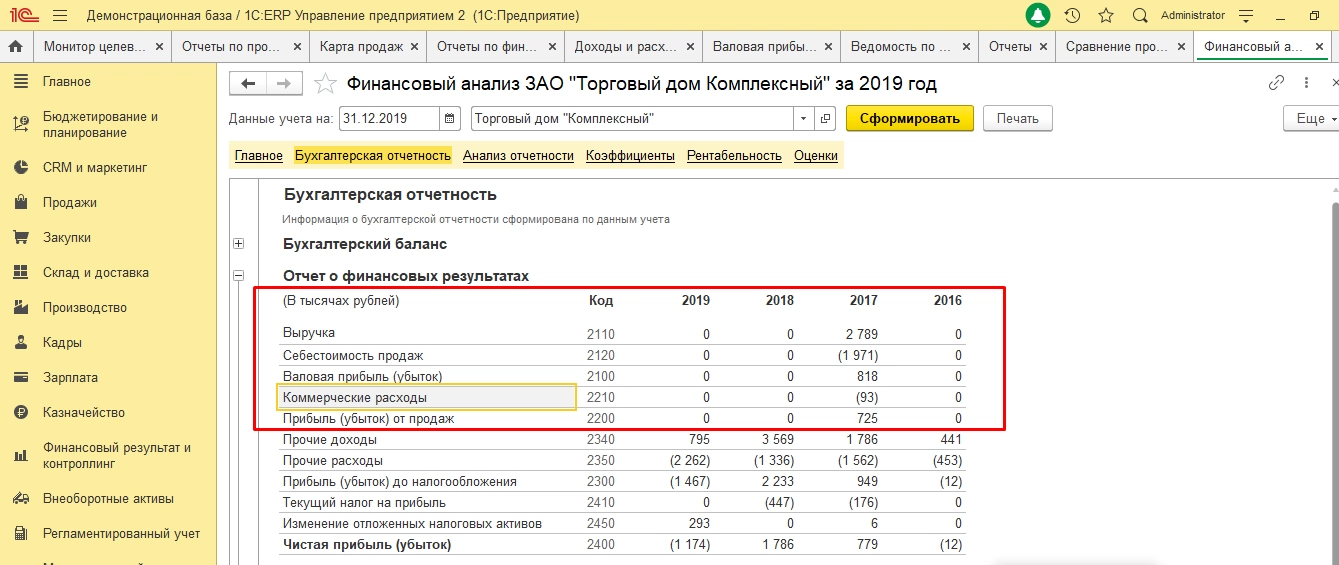Open the organization dropdown list

click(804, 118)
